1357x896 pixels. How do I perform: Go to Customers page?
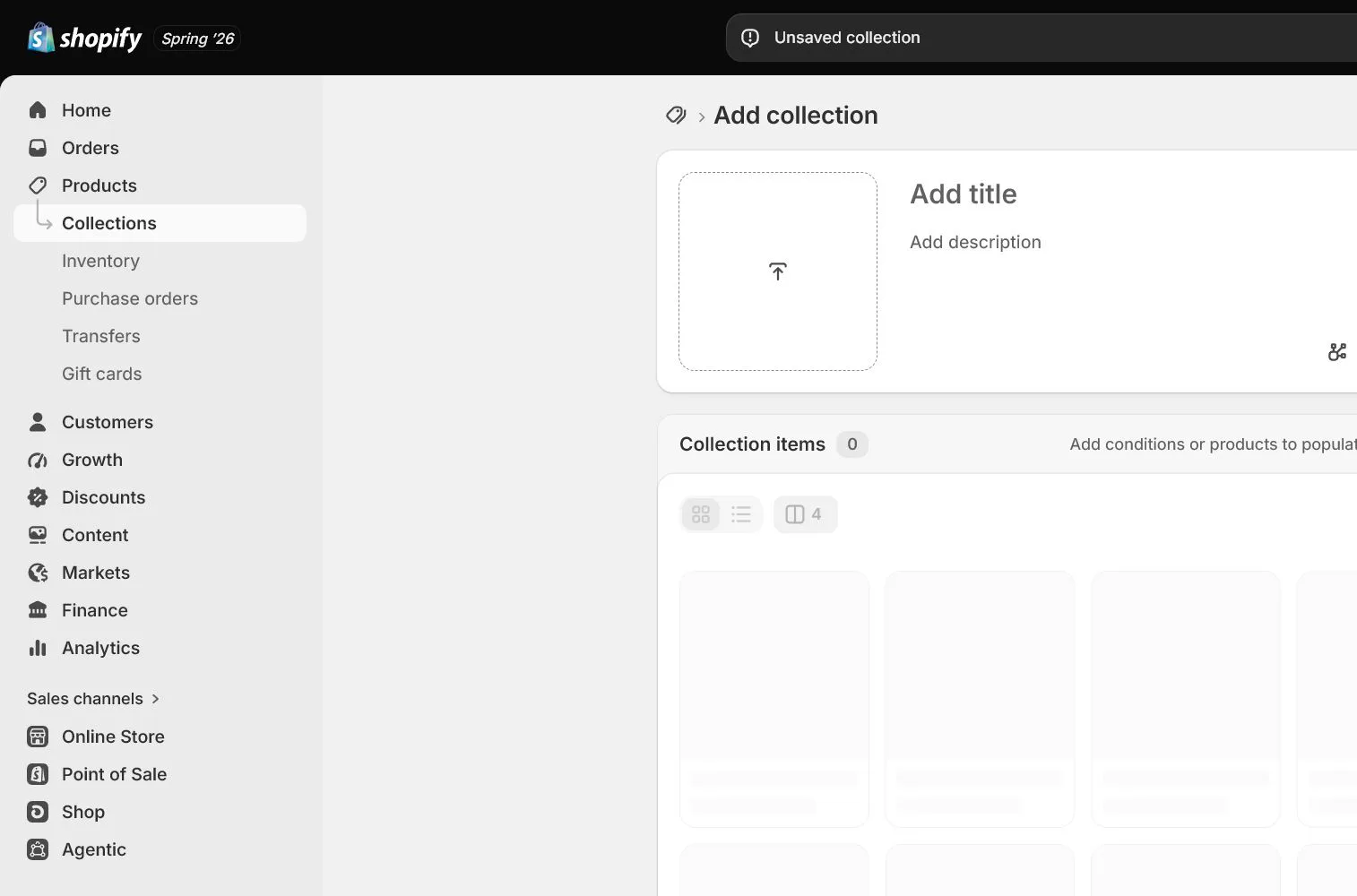tap(108, 422)
